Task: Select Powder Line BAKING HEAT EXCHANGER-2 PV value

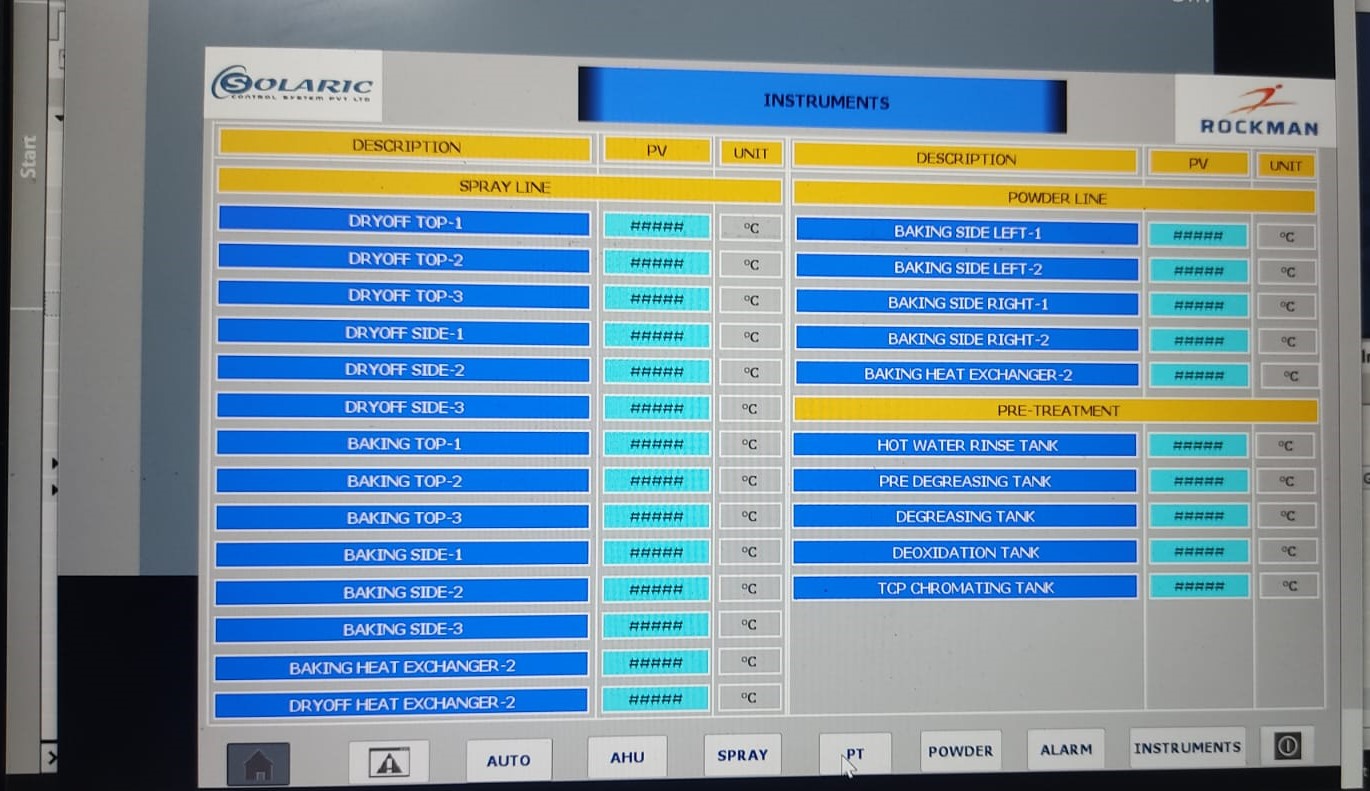Action: point(1199,375)
